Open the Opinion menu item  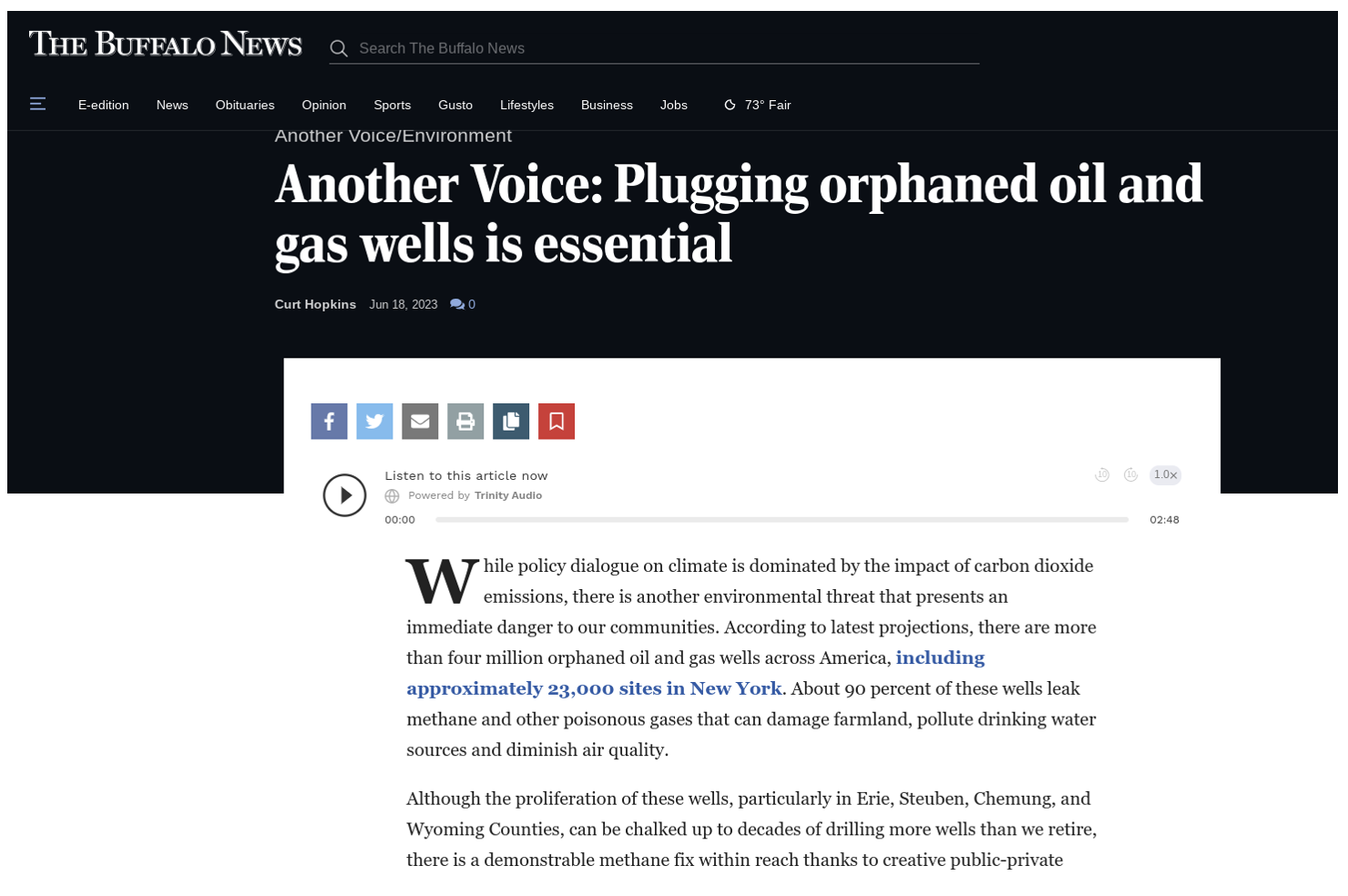[x=324, y=105]
